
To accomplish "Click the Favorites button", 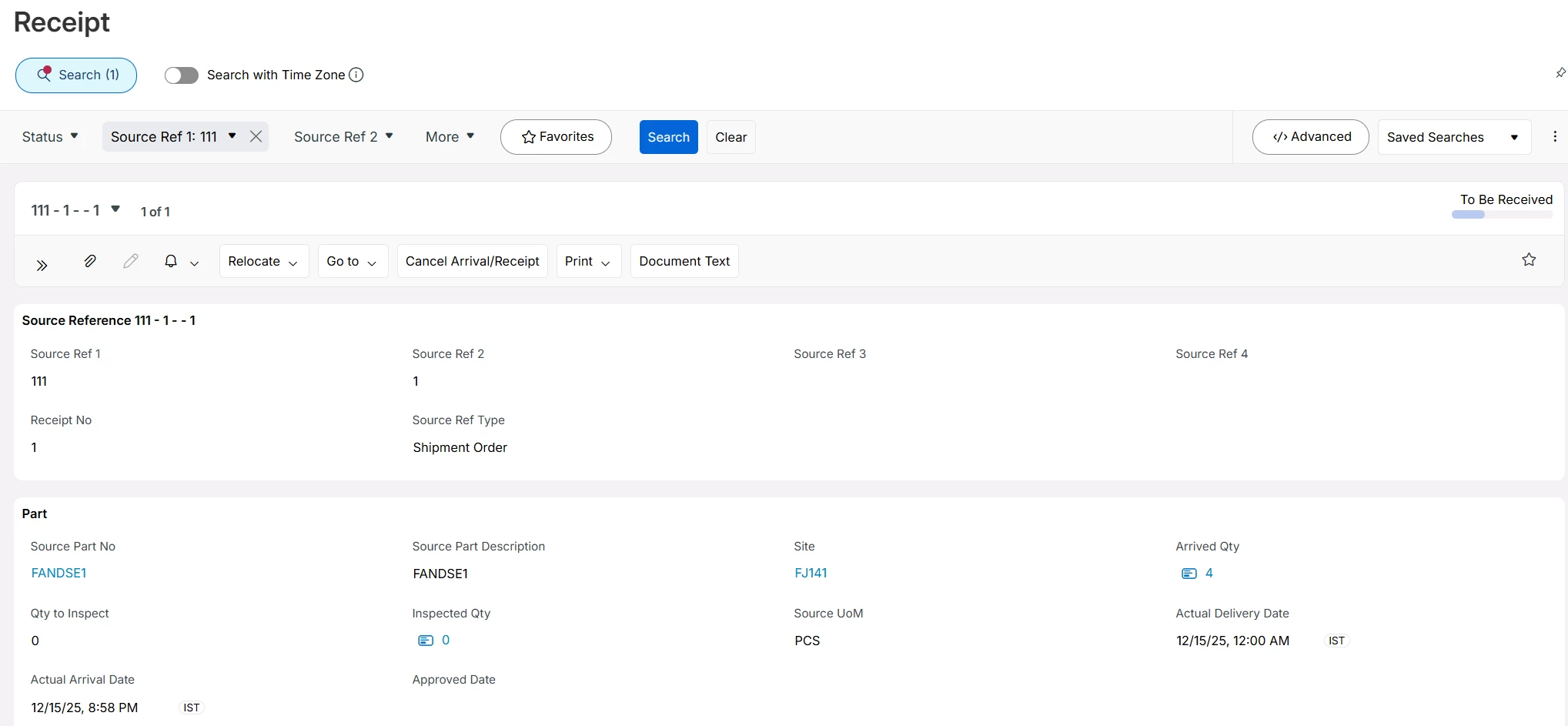I will [556, 137].
